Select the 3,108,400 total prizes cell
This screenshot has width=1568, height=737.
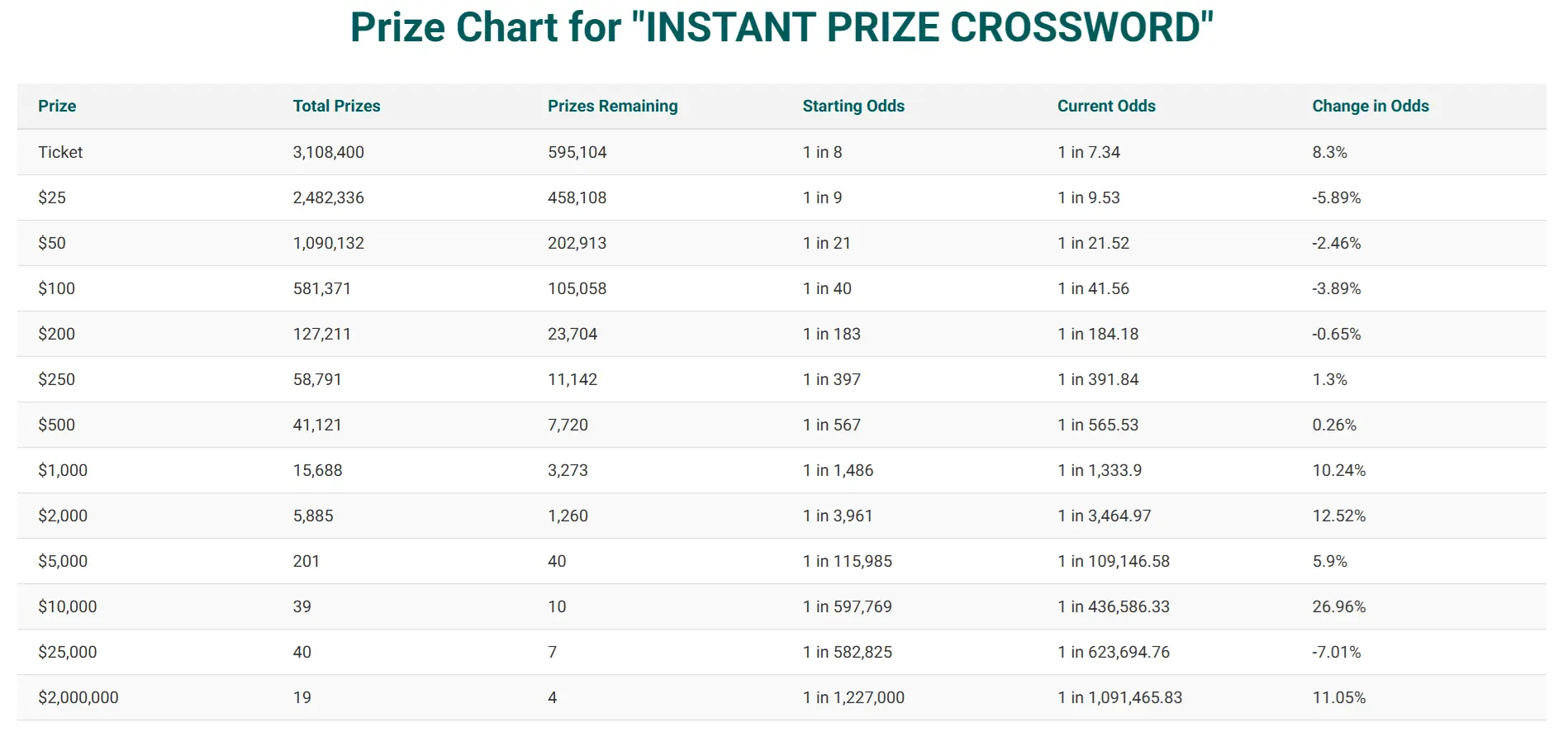328,152
